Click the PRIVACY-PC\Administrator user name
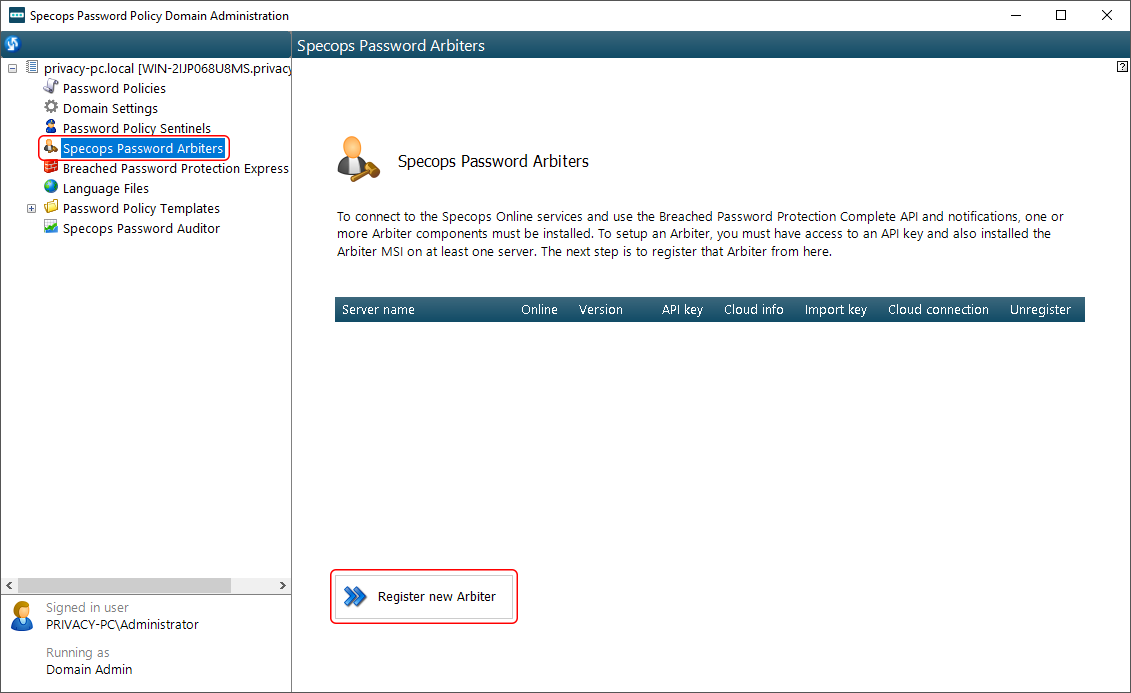This screenshot has height=693, width=1131. [x=123, y=624]
